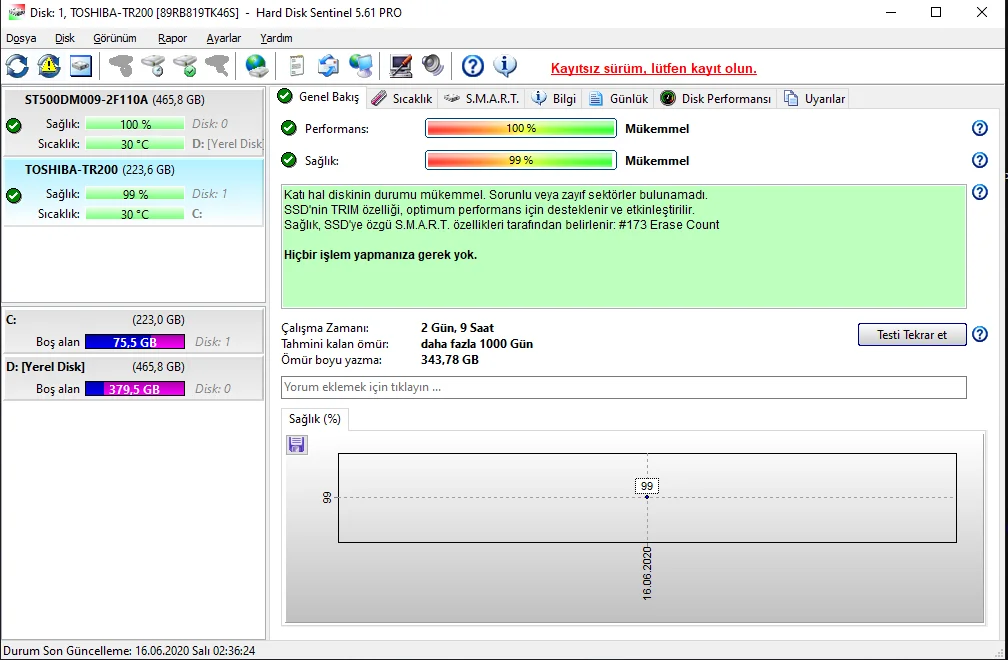1008x660 pixels.
Task: Switch to the Disk Performansı tab
Action: coord(716,98)
